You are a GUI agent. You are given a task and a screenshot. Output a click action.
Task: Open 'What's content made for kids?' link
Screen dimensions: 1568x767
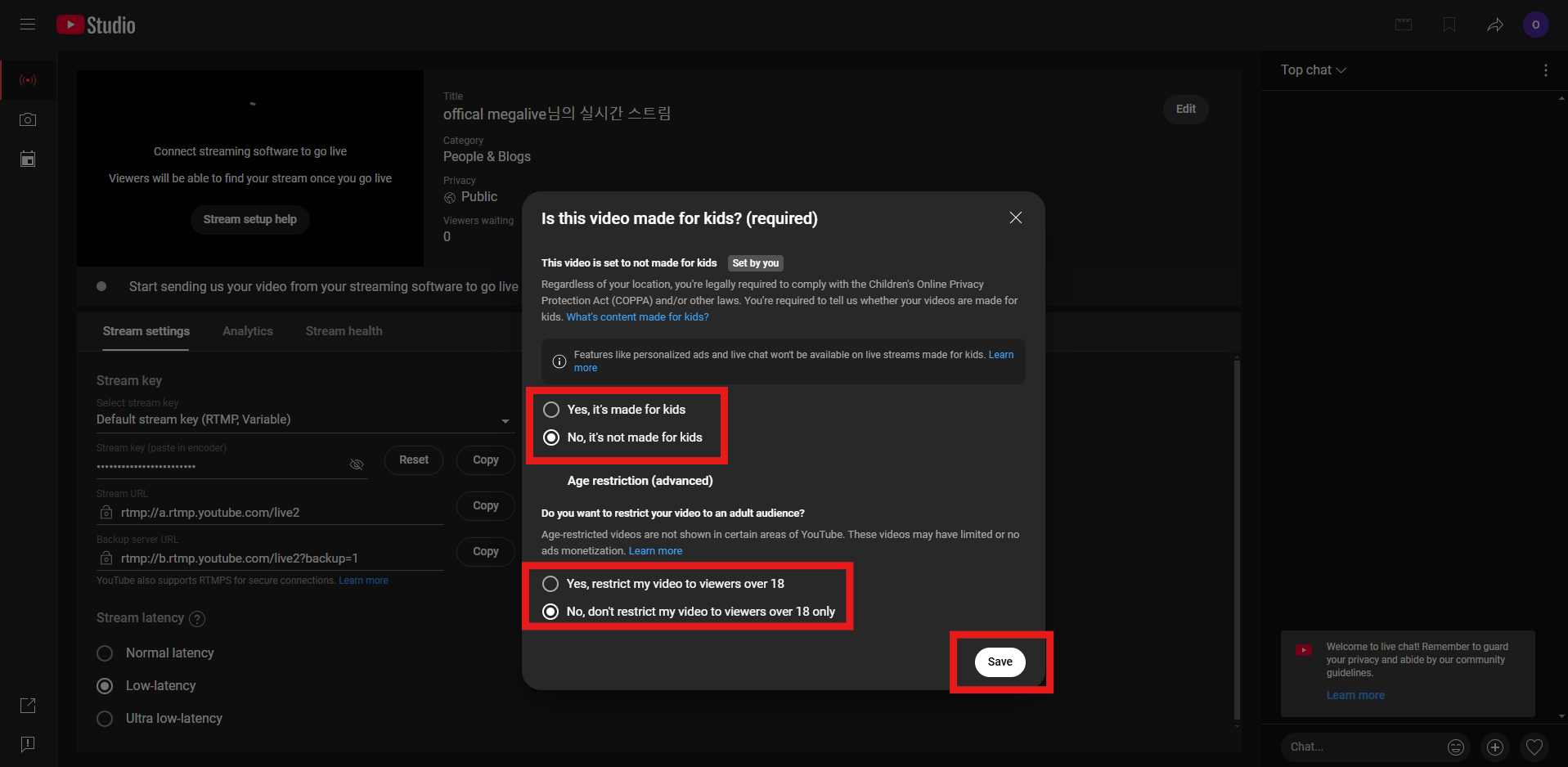click(x=637, y=317)
